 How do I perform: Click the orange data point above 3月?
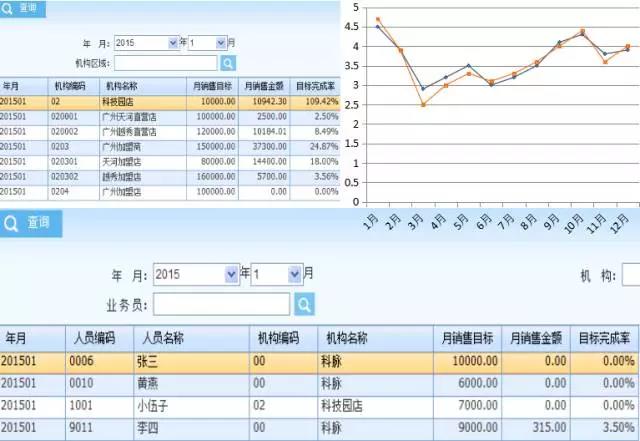(423, 105)
